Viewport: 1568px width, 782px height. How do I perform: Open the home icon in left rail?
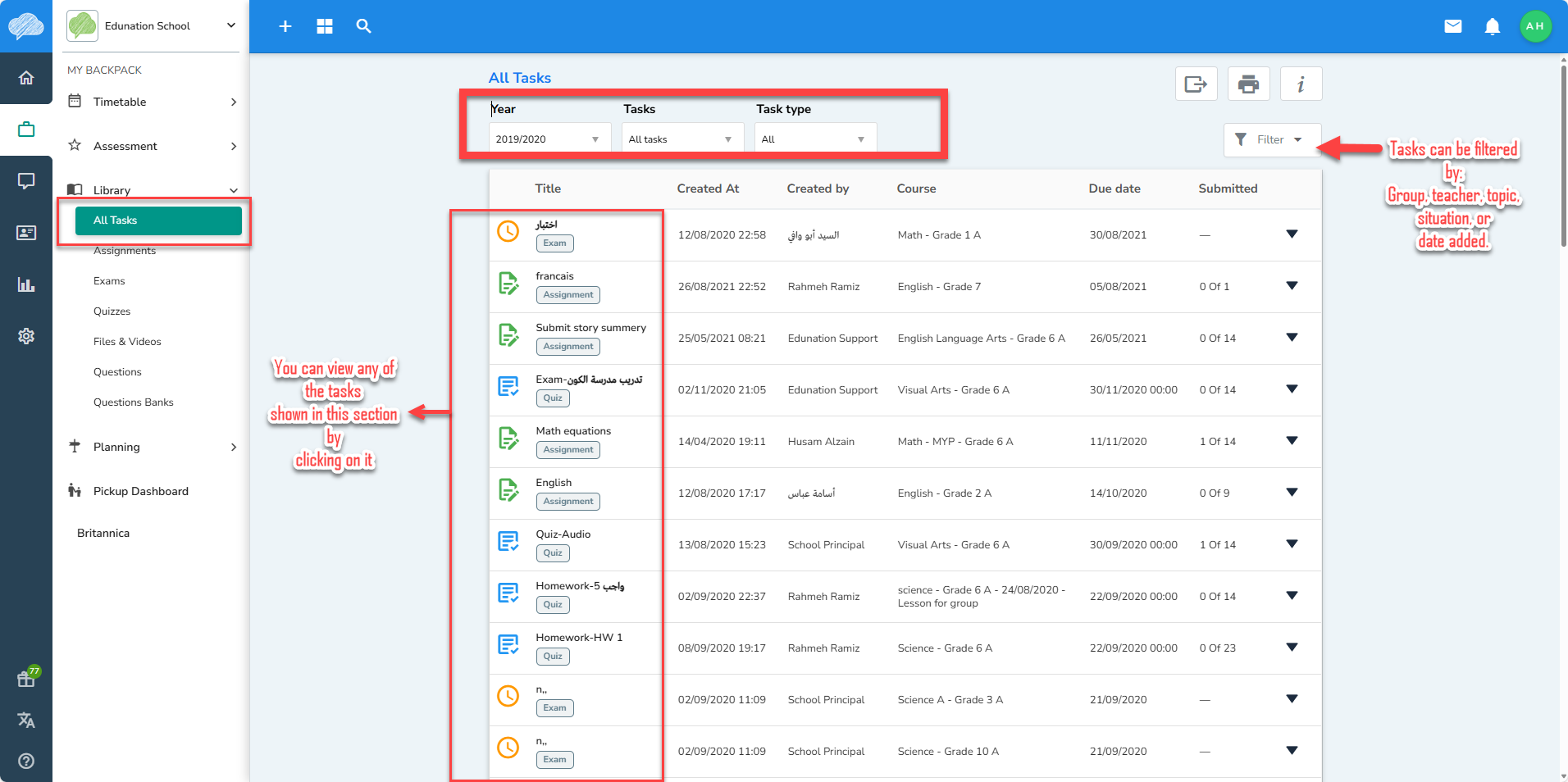coord(26,78)
